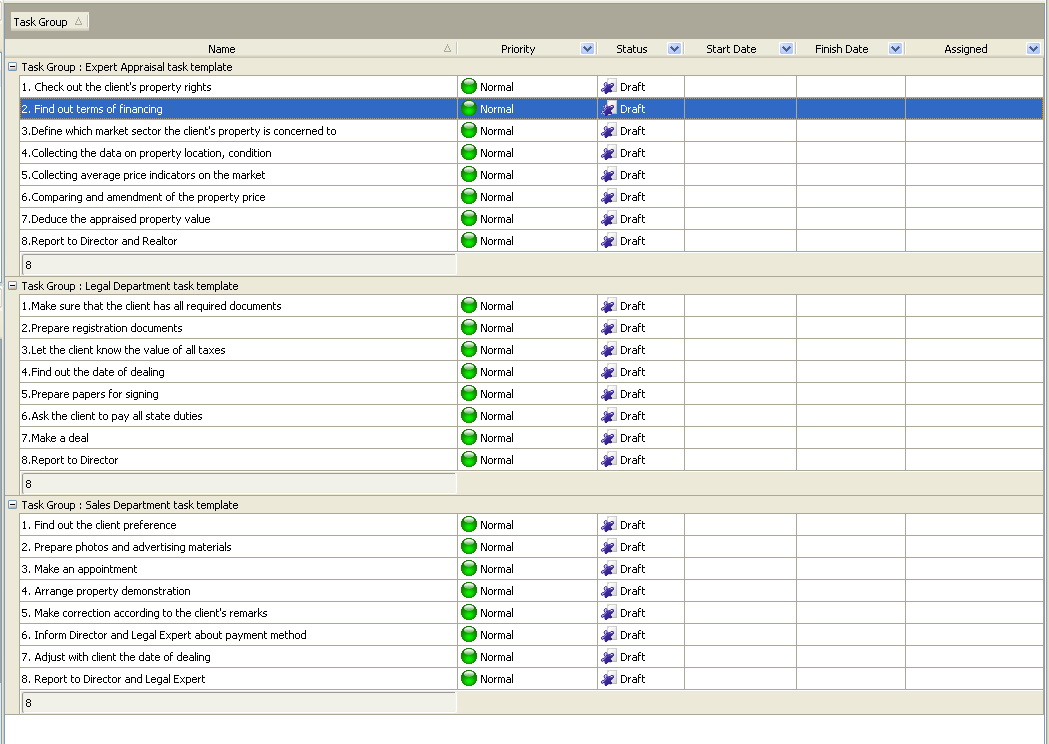1049x744 pixels.
Task: Sort by the Name column header
Action: tap(222, 49)
